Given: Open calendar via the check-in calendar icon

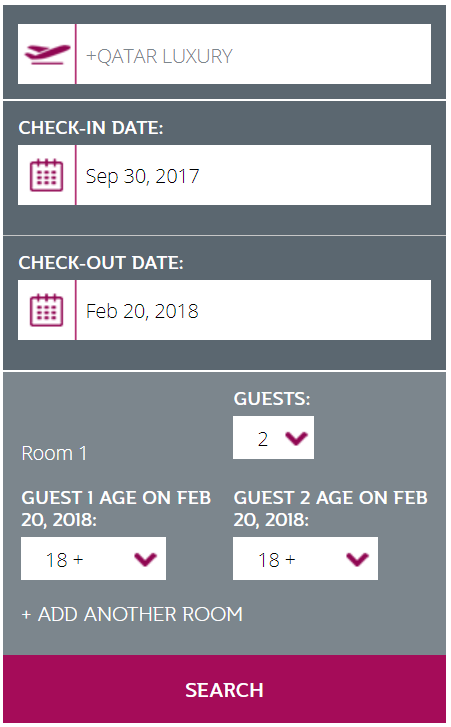Looking at the screenshot, I should pyautogui.click(x=46, y=175).
